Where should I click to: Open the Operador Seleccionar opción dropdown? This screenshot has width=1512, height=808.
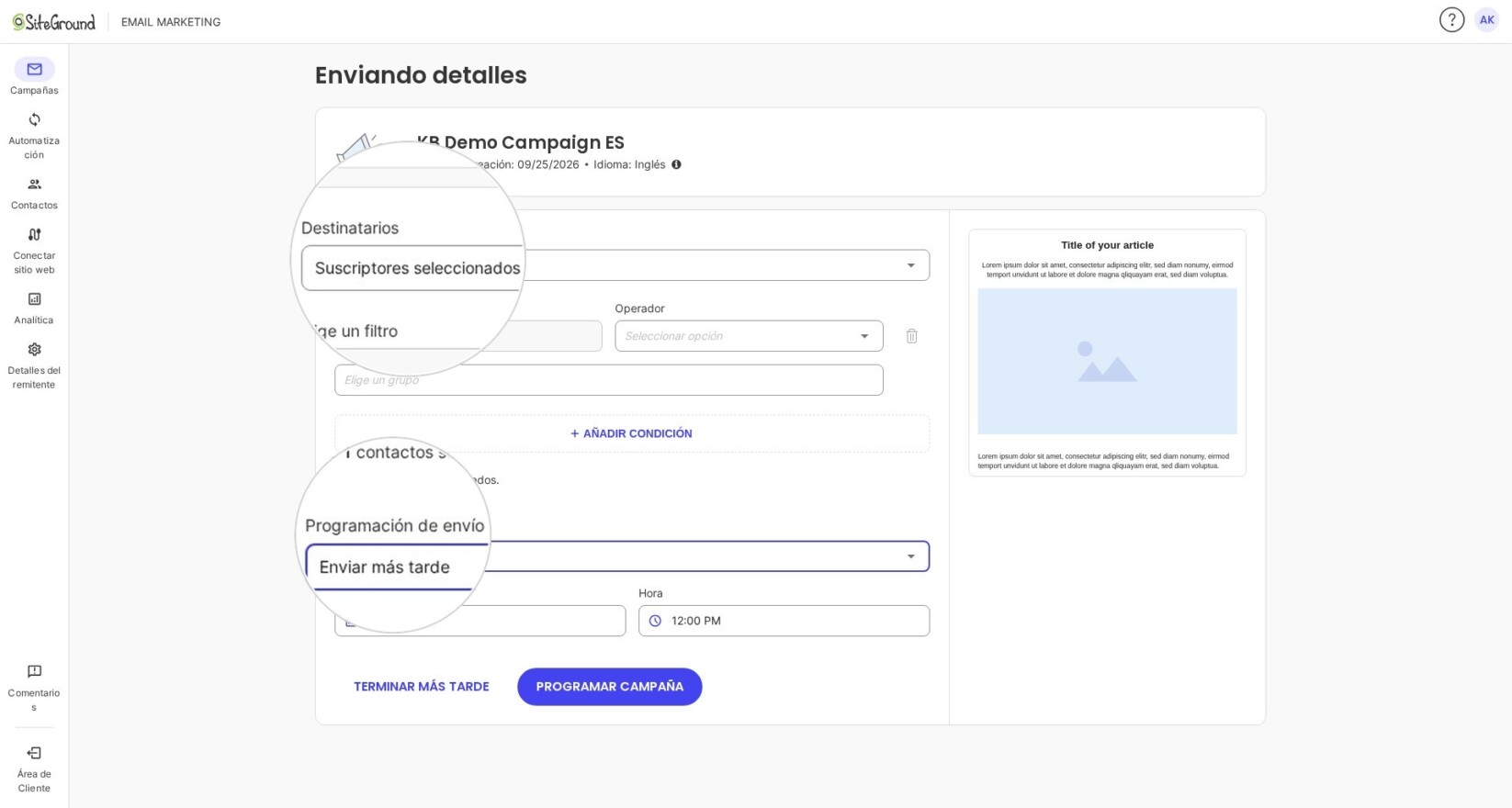(749, 336)
